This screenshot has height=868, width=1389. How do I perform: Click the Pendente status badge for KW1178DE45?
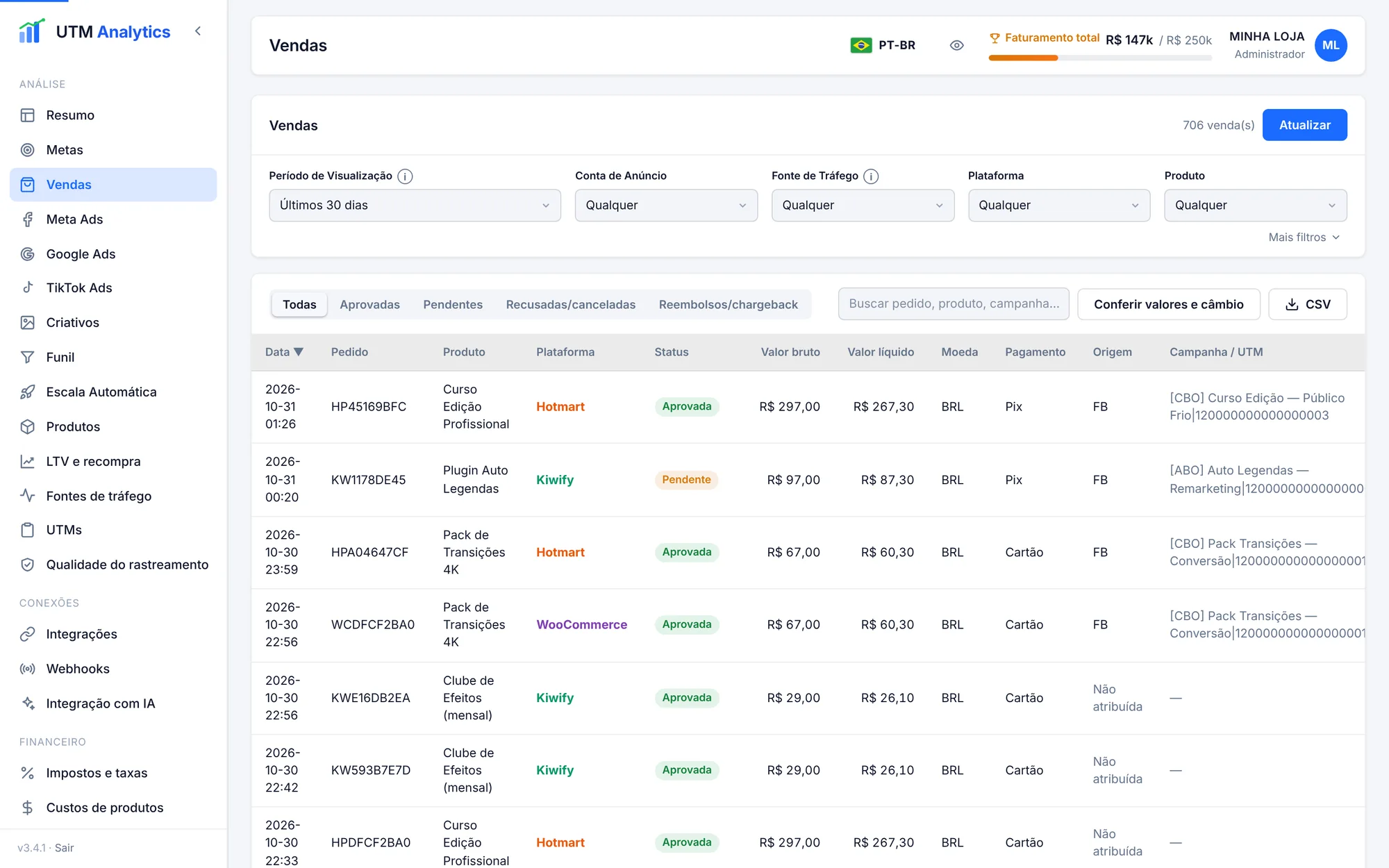coord(686,480)
